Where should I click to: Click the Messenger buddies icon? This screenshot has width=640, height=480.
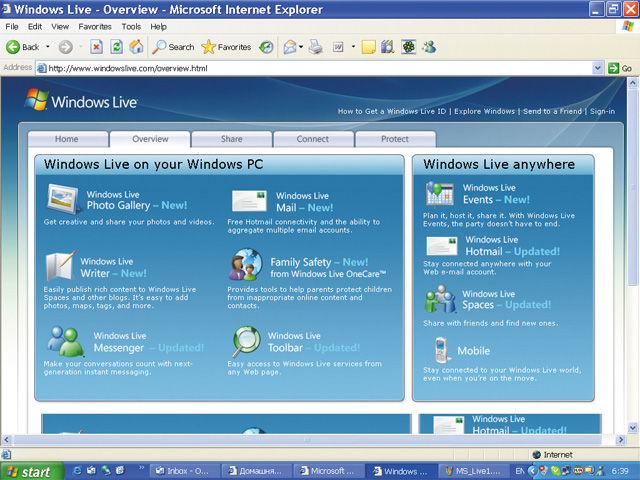pos(65,341)
